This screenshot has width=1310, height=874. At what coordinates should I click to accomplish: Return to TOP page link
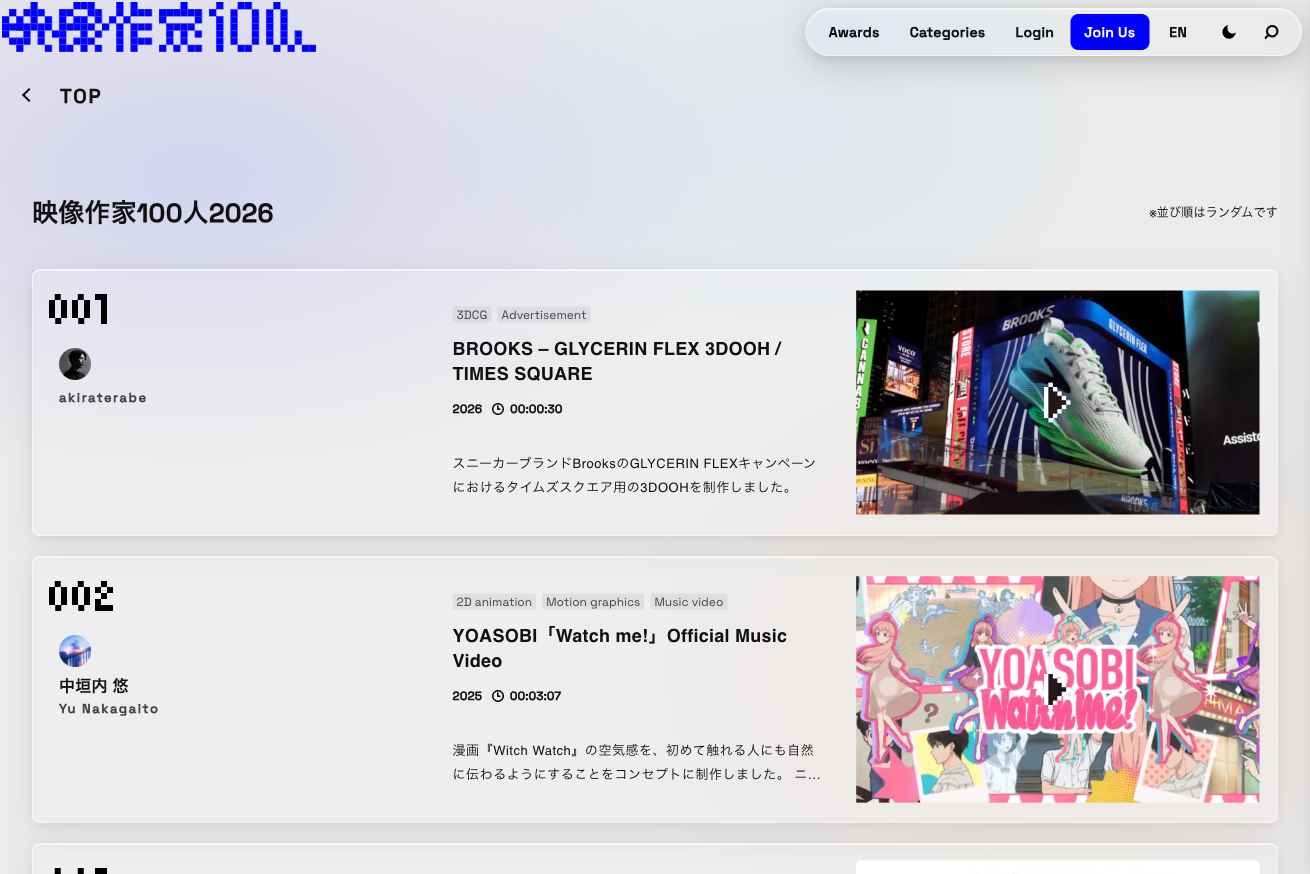[x=81, y=96]
